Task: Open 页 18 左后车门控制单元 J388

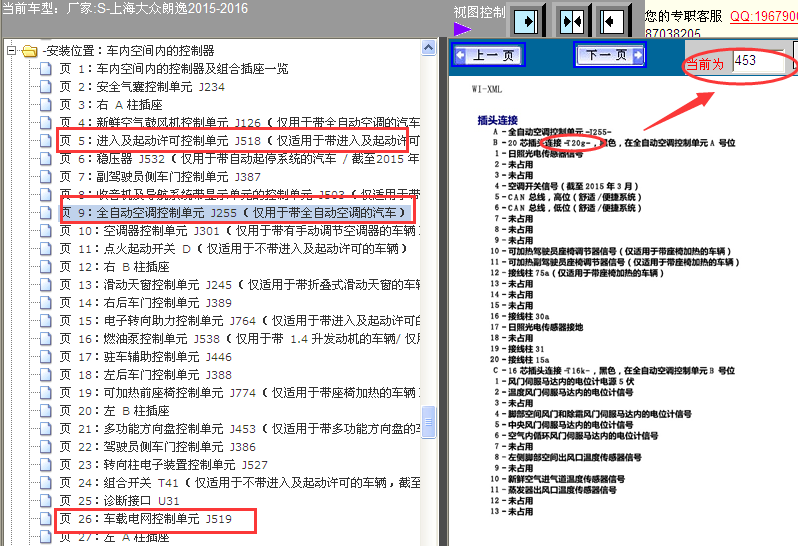Action: pyautogui.click(x=146, y=375)
